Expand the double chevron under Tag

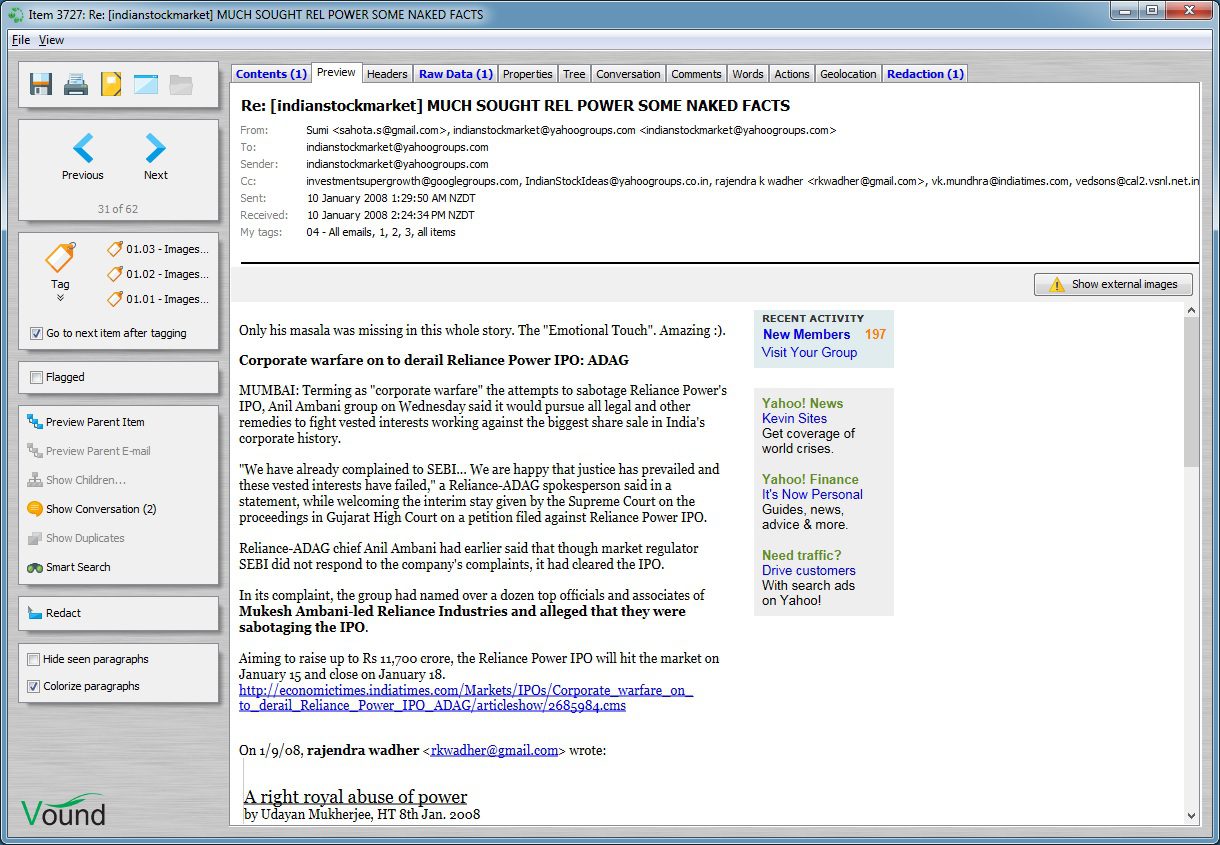coord(60,298)
